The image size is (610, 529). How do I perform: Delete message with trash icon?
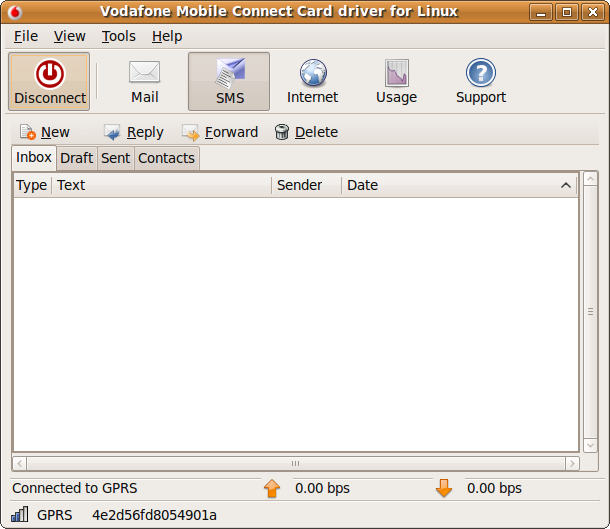pos(306,132)
